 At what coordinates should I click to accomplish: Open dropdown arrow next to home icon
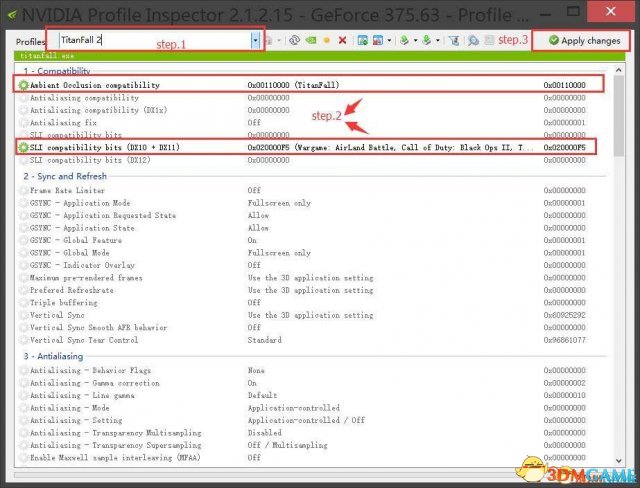(279, 40)
